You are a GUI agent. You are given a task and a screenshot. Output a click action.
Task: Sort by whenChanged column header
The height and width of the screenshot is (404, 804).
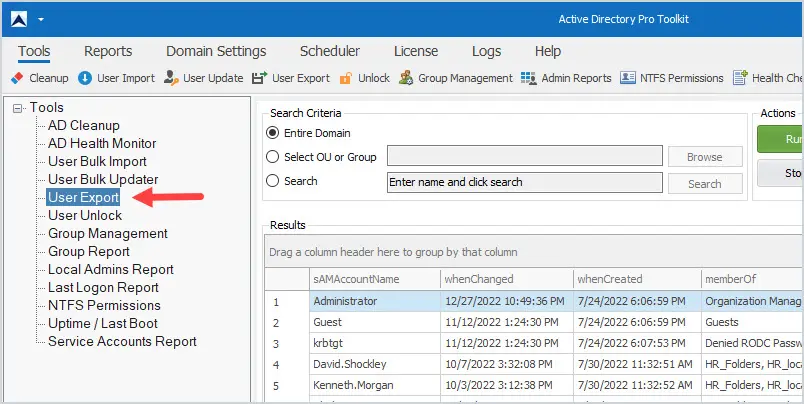pyautogui.click(x=507, y=279)
